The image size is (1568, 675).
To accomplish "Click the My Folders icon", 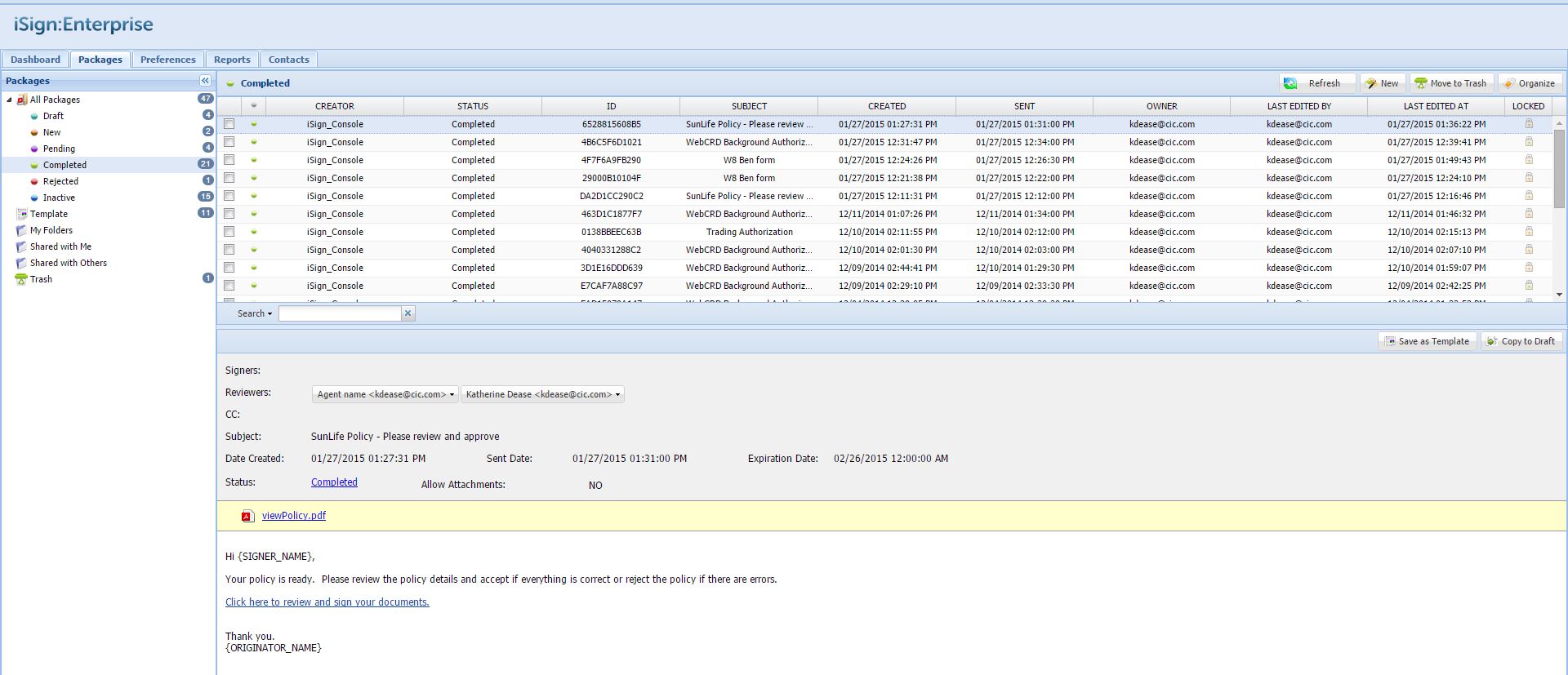I will point(22,230).
